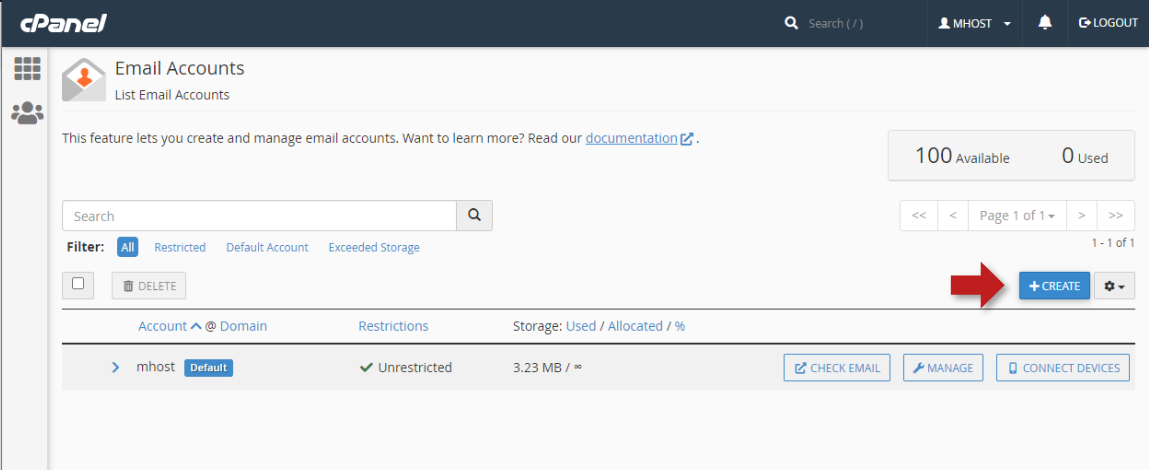
Task: Select the All filter
Action: [x=127, y=247]
